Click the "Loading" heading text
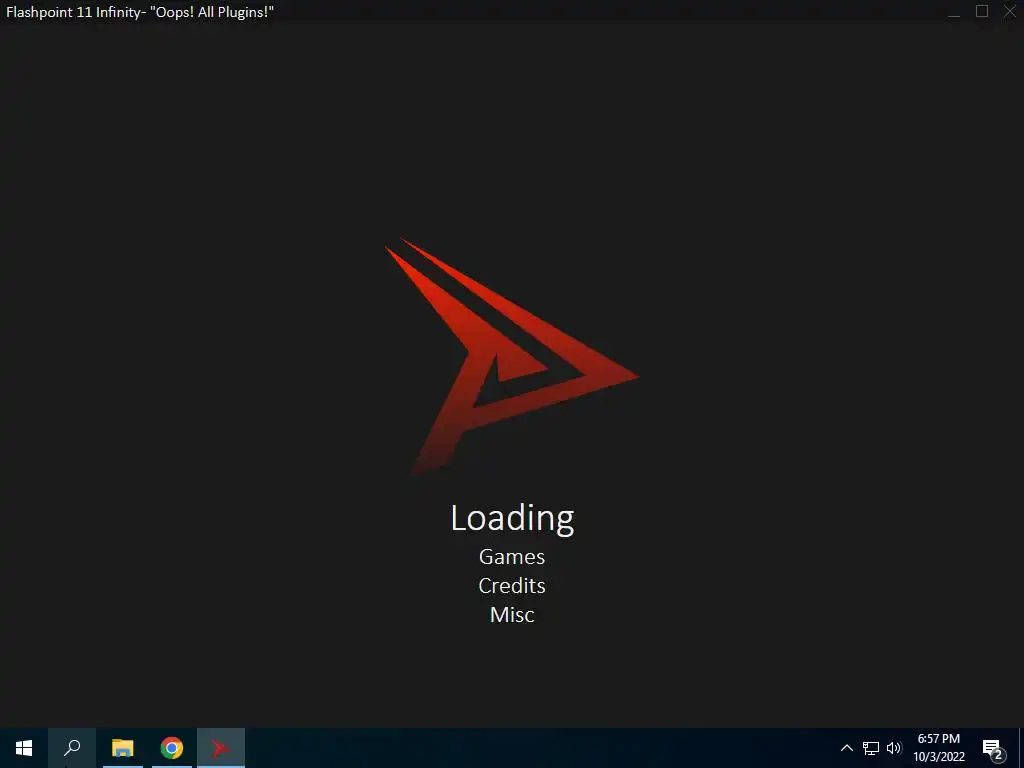 (x=512, y=518)
